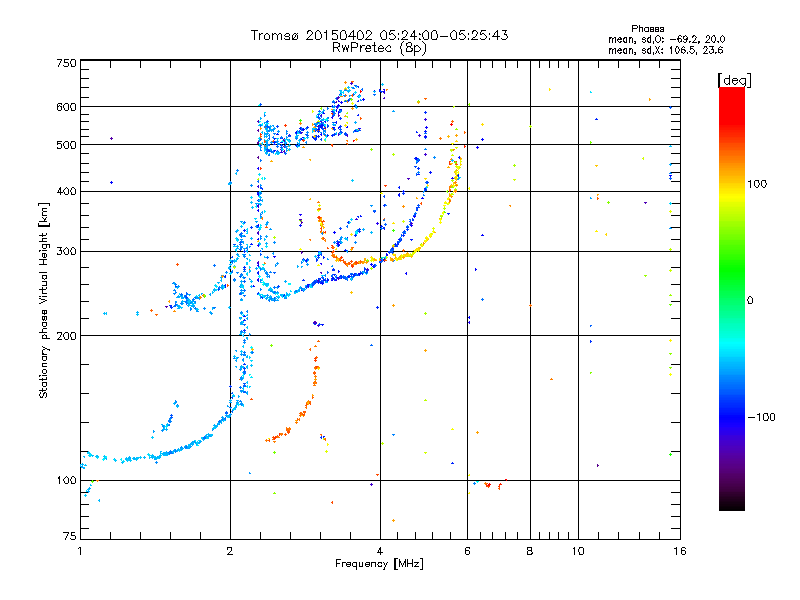This screenshot has width=800, height=600.
Task: Click the y-axis '100' tick label
Action: click(x=66, y=481)
